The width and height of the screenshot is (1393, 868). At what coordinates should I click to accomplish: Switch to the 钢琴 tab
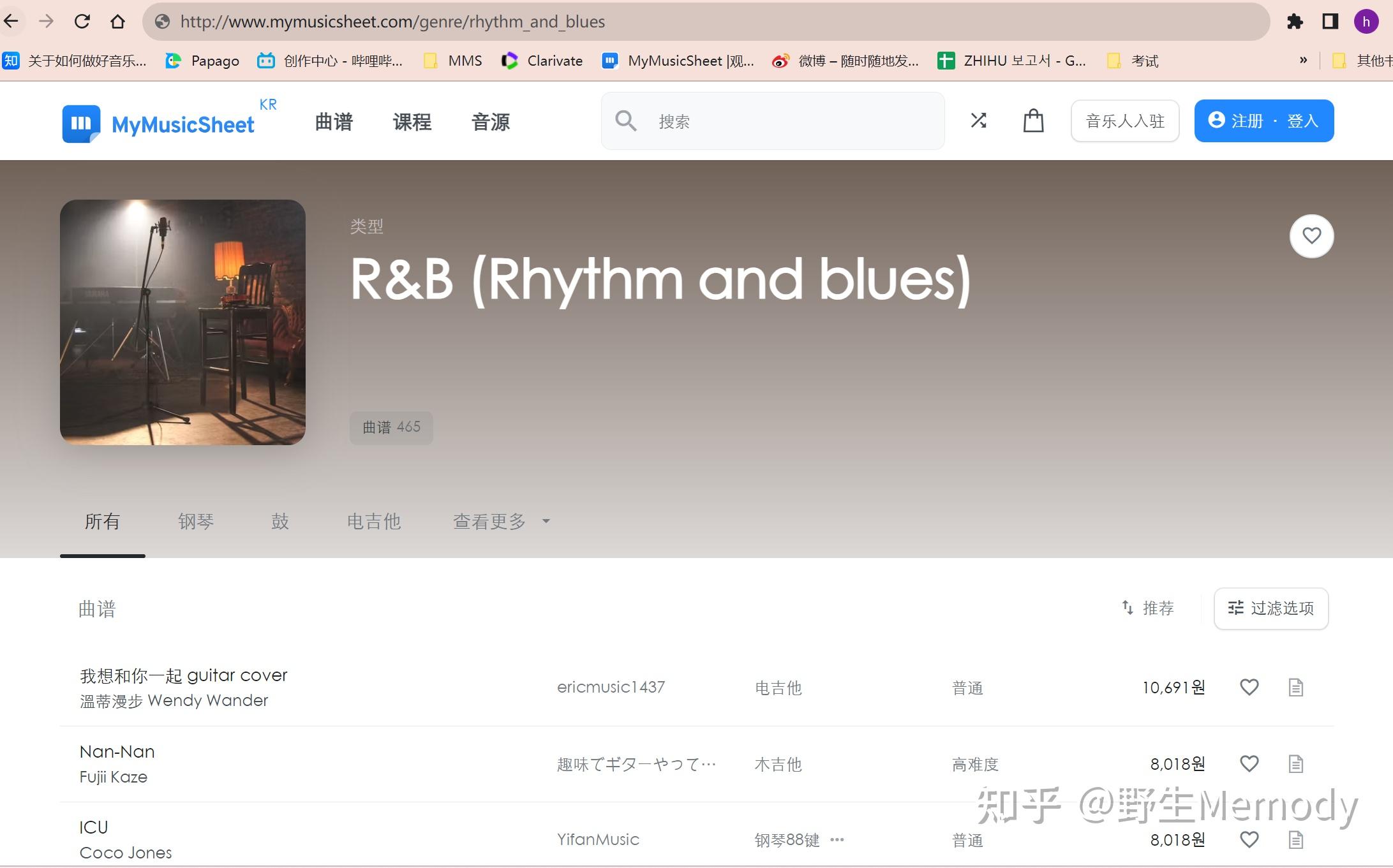[x=196, y=521]
